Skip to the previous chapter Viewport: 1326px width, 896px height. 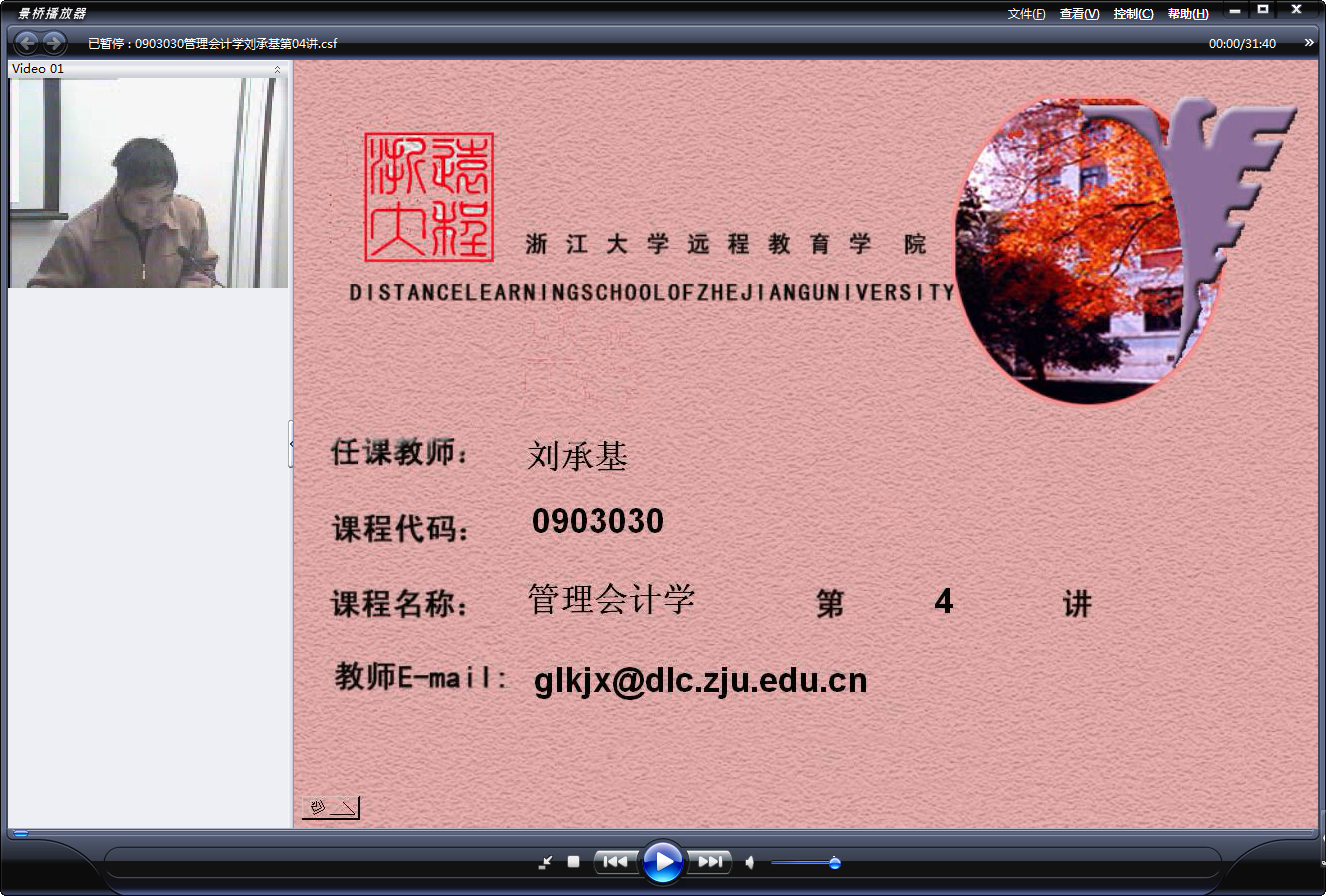click(616, 862)
